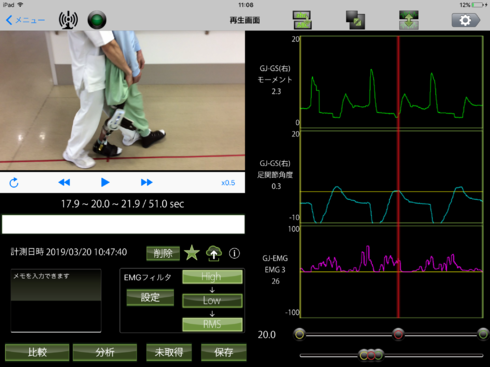Image resolution: width=490 pixels, height=367 pixels.
Task: Click the white text input bar
Action: click(x=123, y=224)
